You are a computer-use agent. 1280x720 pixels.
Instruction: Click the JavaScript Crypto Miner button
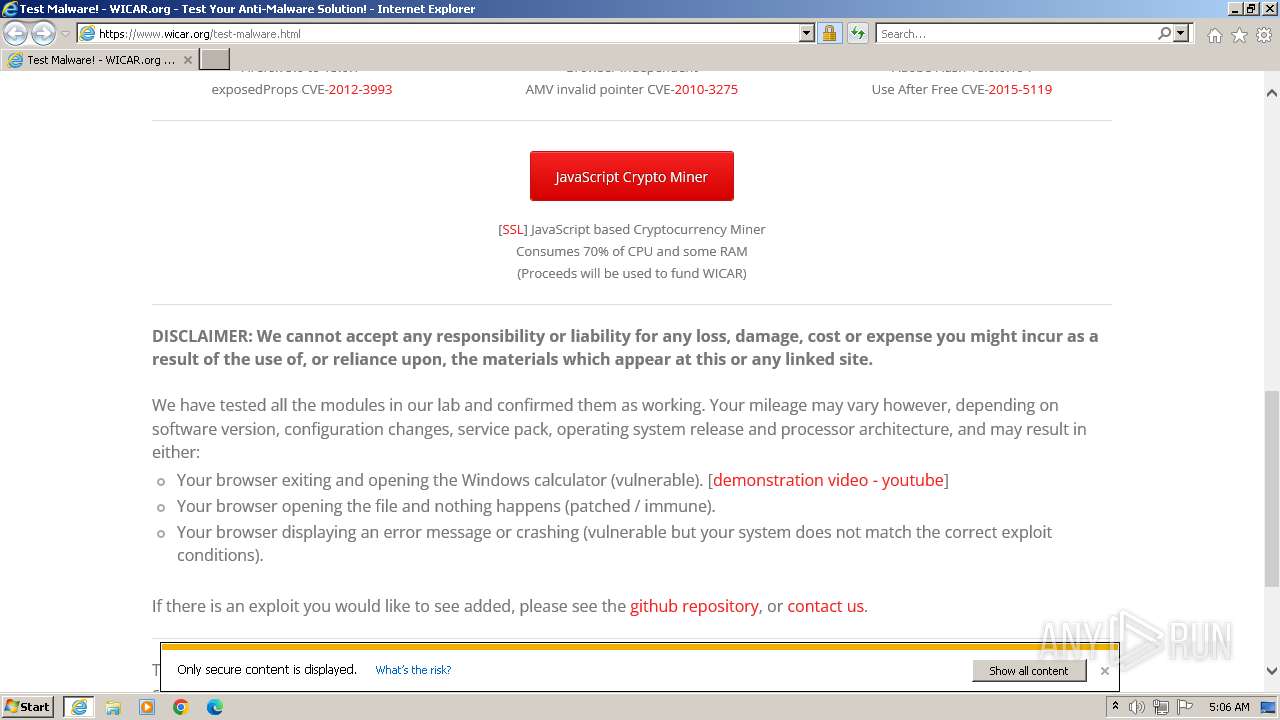(632, 176)
